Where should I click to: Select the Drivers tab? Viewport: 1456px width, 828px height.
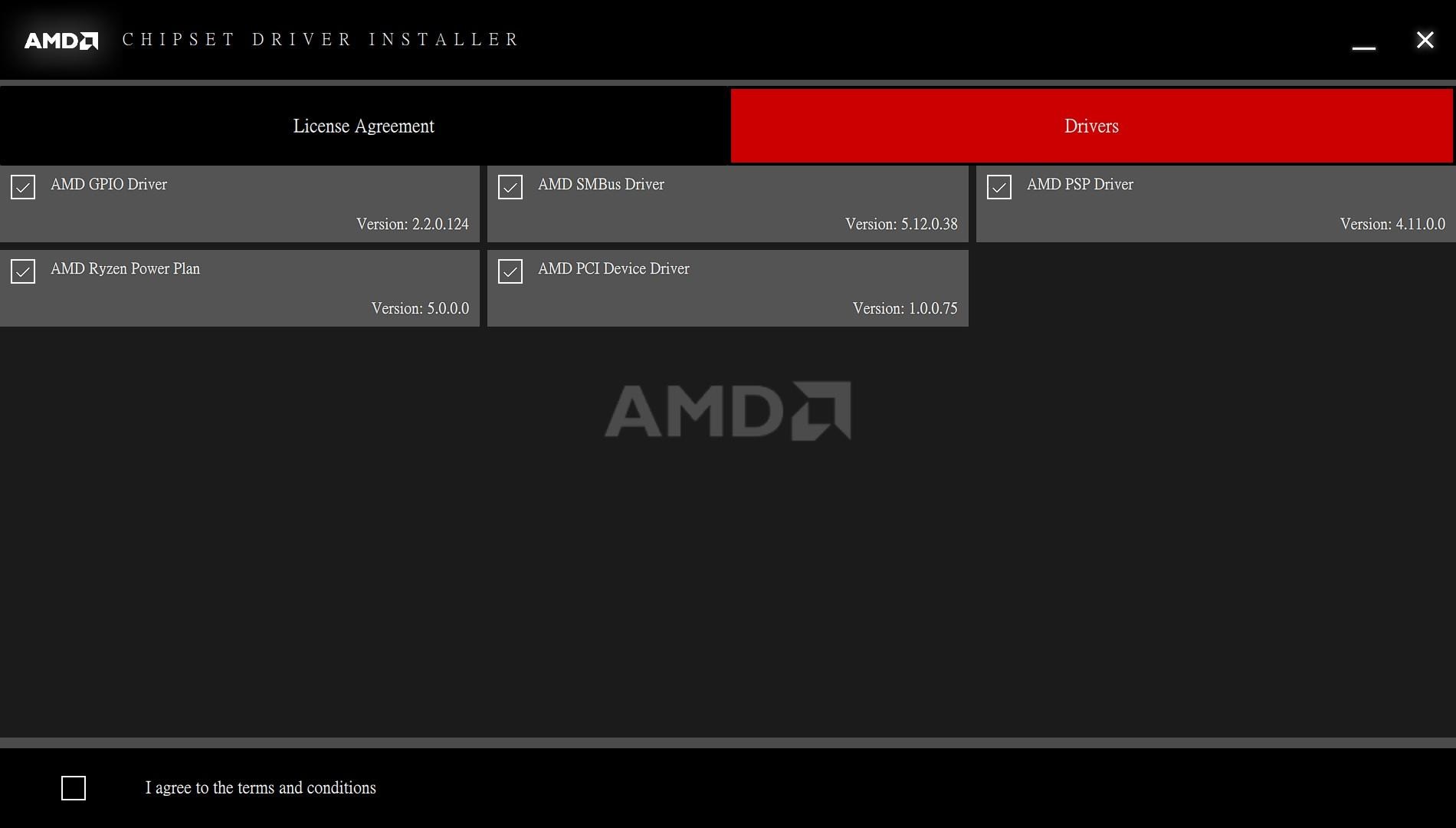pos(1091,126)
